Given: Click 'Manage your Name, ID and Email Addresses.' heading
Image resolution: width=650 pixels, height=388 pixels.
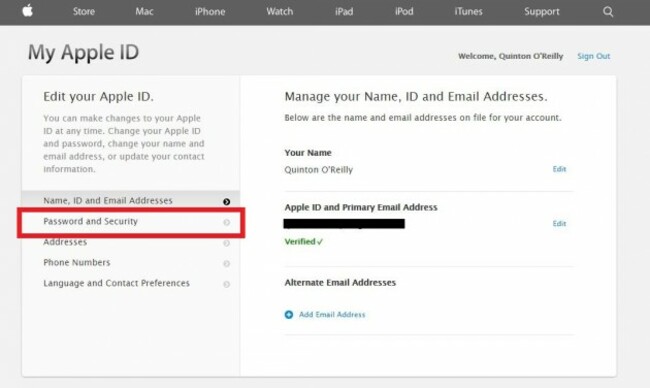Looking at the screenshot, I should 416,97.
